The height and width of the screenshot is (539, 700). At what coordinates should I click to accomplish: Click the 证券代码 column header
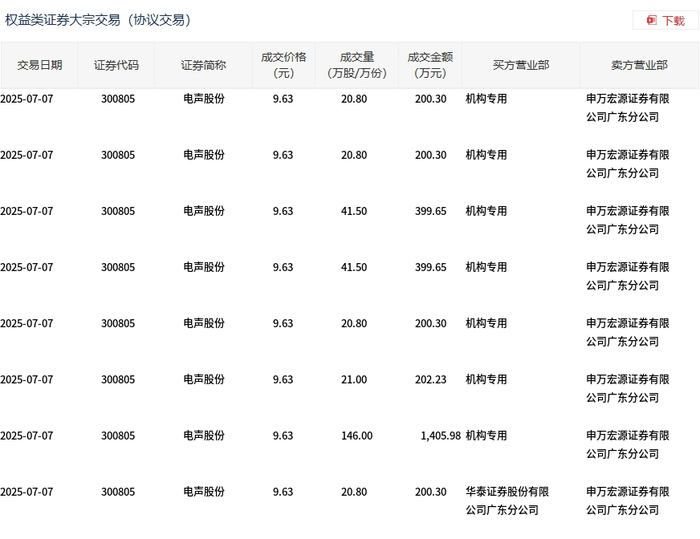(117, 65)
